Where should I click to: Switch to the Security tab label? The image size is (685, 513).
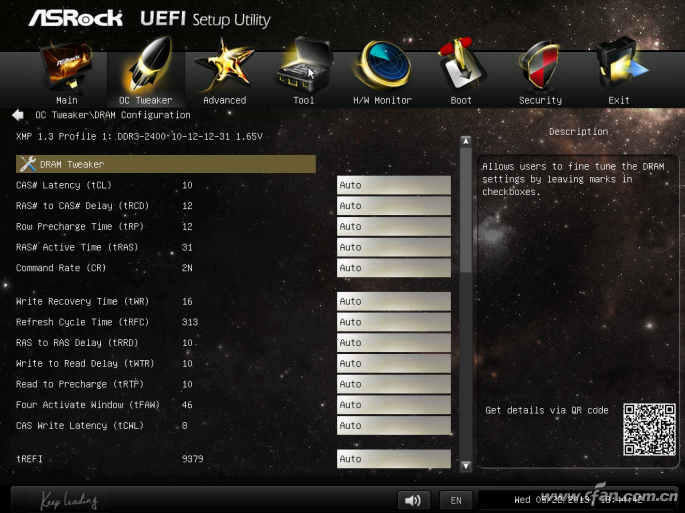tap(540, 101)
